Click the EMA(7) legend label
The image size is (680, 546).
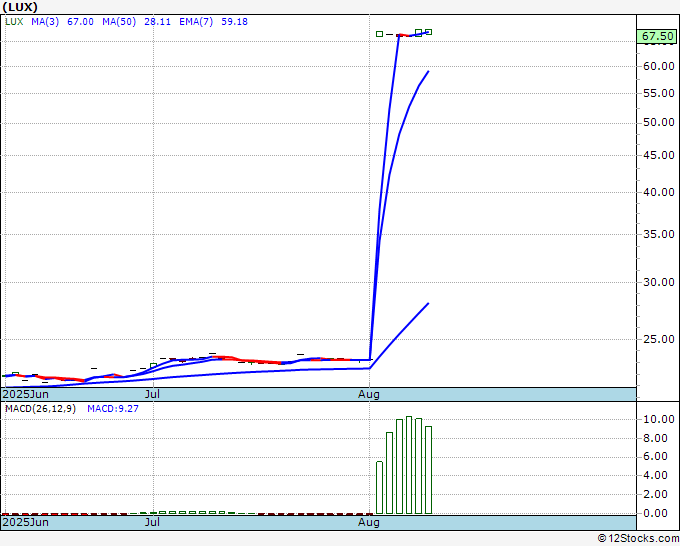(x=196, y=22)
